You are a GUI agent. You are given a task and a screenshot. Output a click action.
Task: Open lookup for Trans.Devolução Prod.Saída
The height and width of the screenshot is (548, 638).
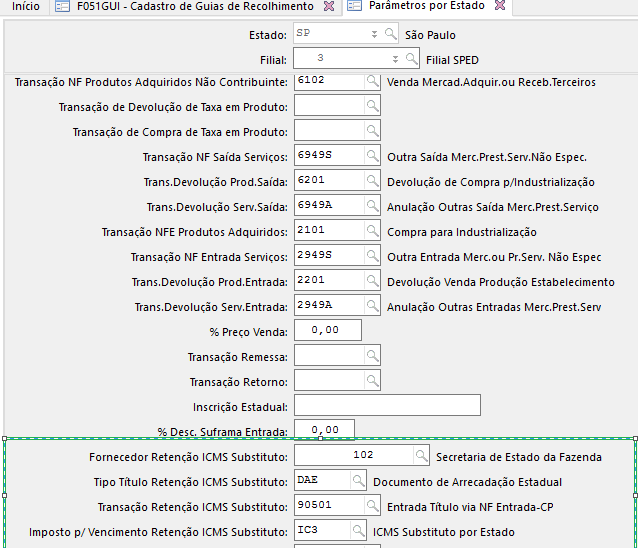coord(372,181)
